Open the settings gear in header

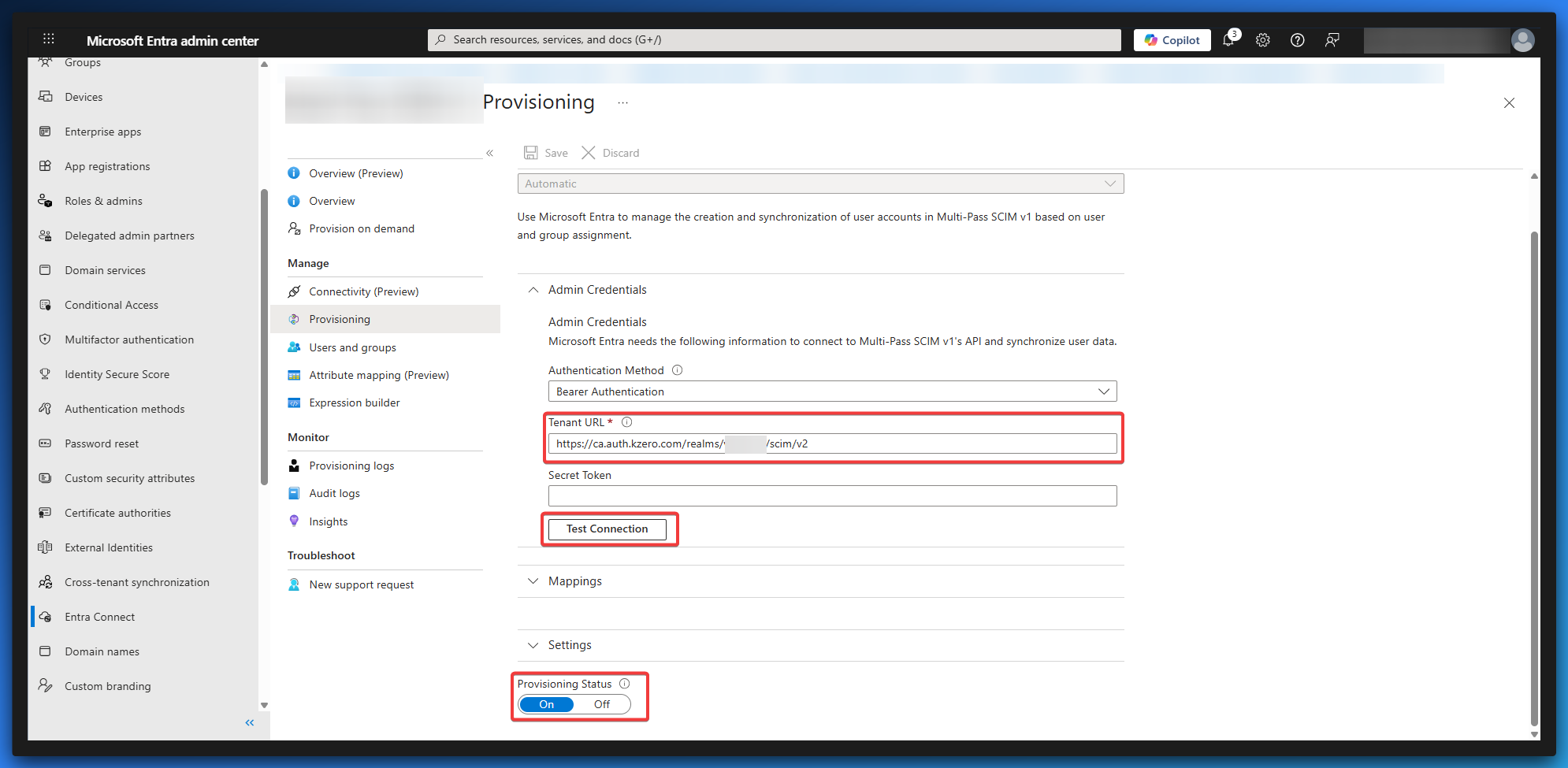coord(1263,40)
